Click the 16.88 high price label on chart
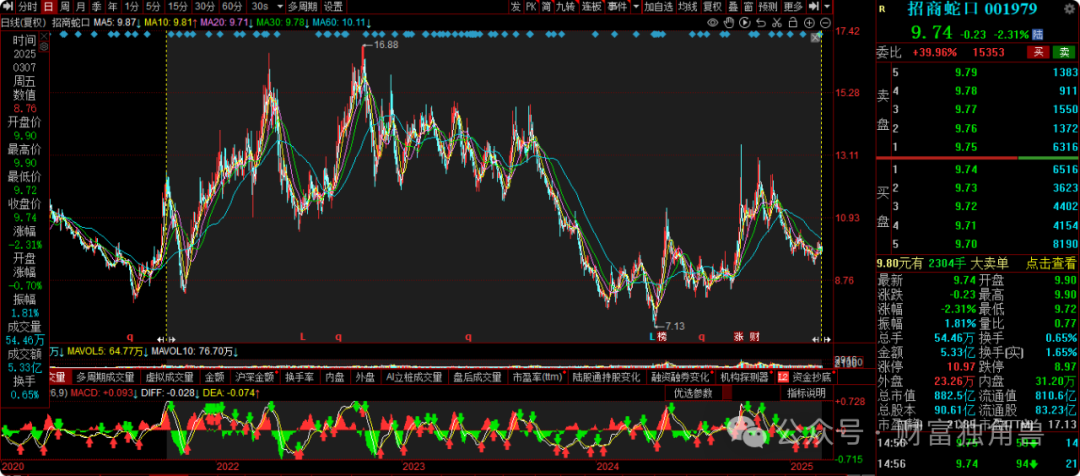 pyautogui.click(x=386, y=45)
